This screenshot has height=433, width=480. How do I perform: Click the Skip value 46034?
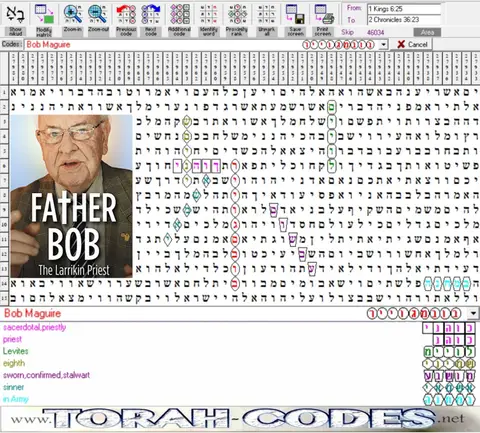click(x=376, y=32)
